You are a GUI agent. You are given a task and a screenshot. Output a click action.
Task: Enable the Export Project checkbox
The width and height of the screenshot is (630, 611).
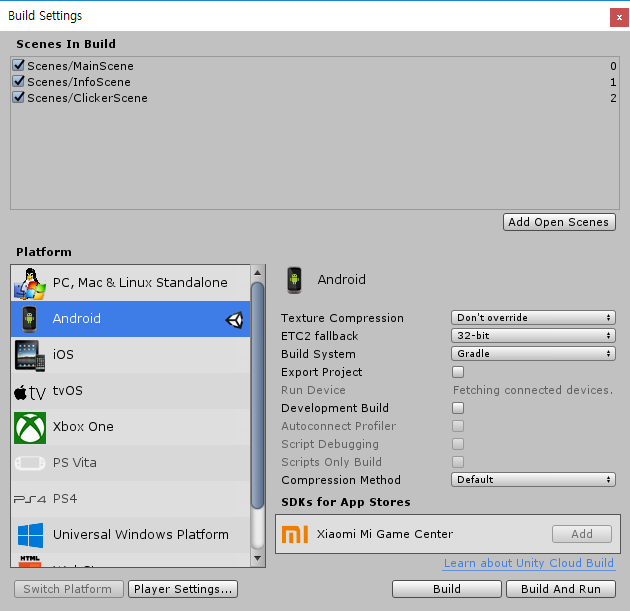click(x=458, y=372)
